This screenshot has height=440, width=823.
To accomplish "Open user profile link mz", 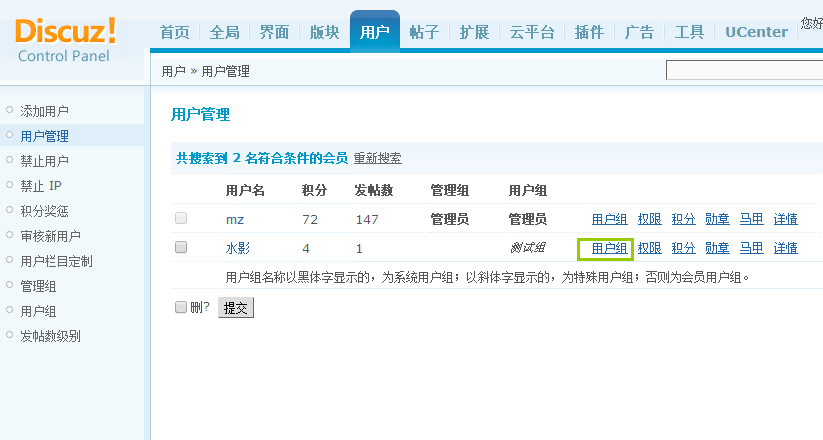I will click(x=235, y=219).
